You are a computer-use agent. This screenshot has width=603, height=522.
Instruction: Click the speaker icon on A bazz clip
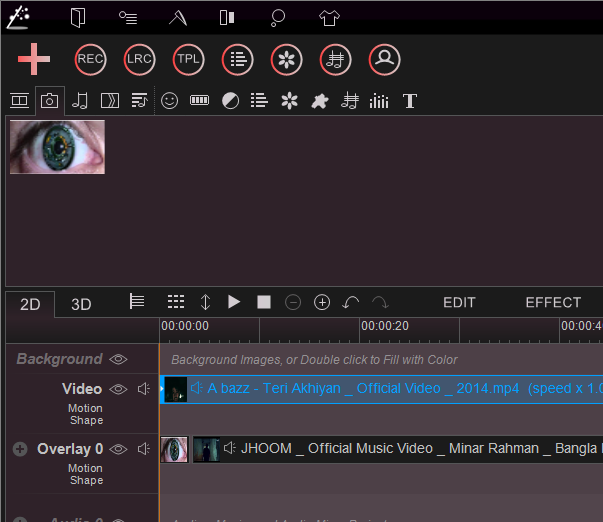197,388
